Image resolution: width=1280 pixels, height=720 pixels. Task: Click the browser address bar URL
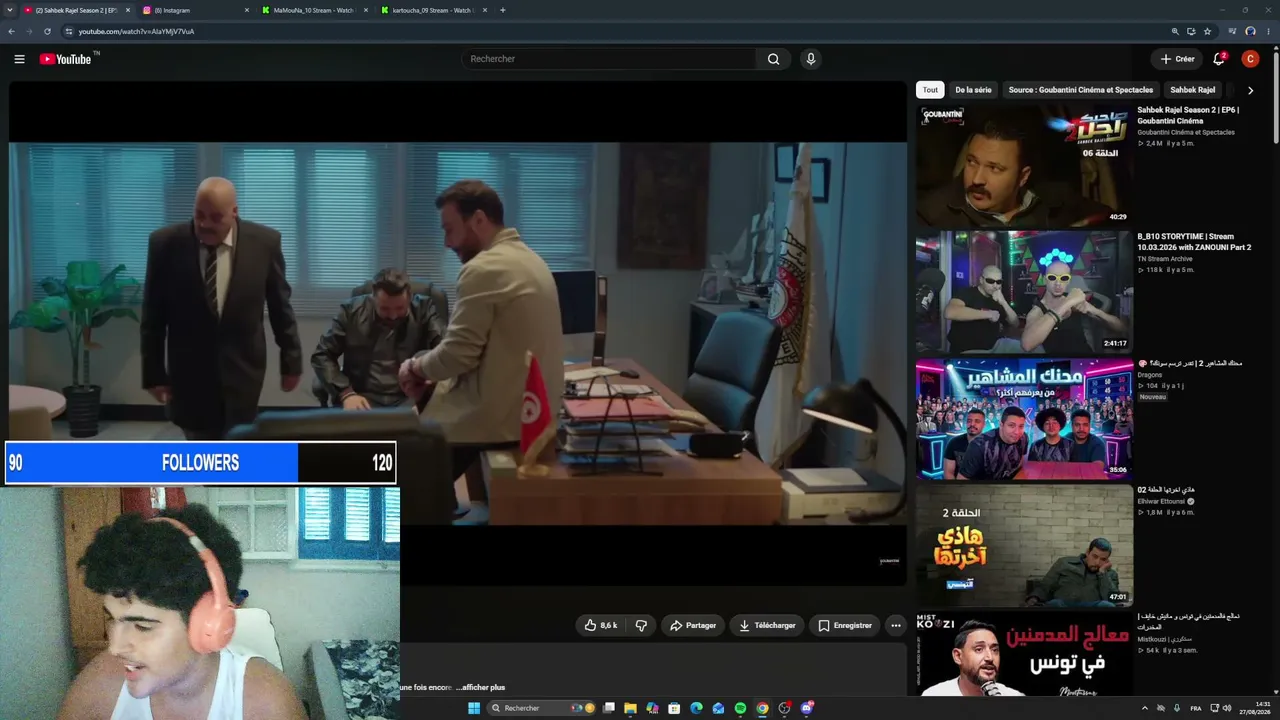tap(136, 31)
